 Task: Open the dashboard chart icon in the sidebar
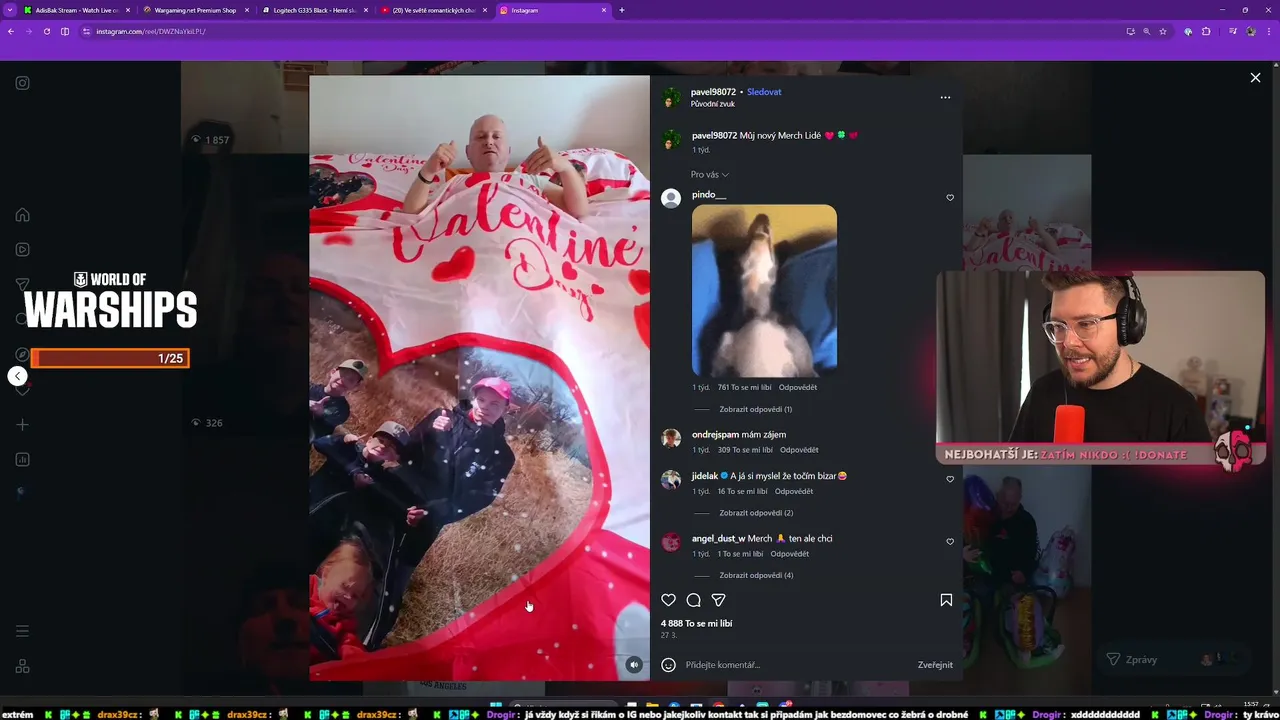pos(22,460)
